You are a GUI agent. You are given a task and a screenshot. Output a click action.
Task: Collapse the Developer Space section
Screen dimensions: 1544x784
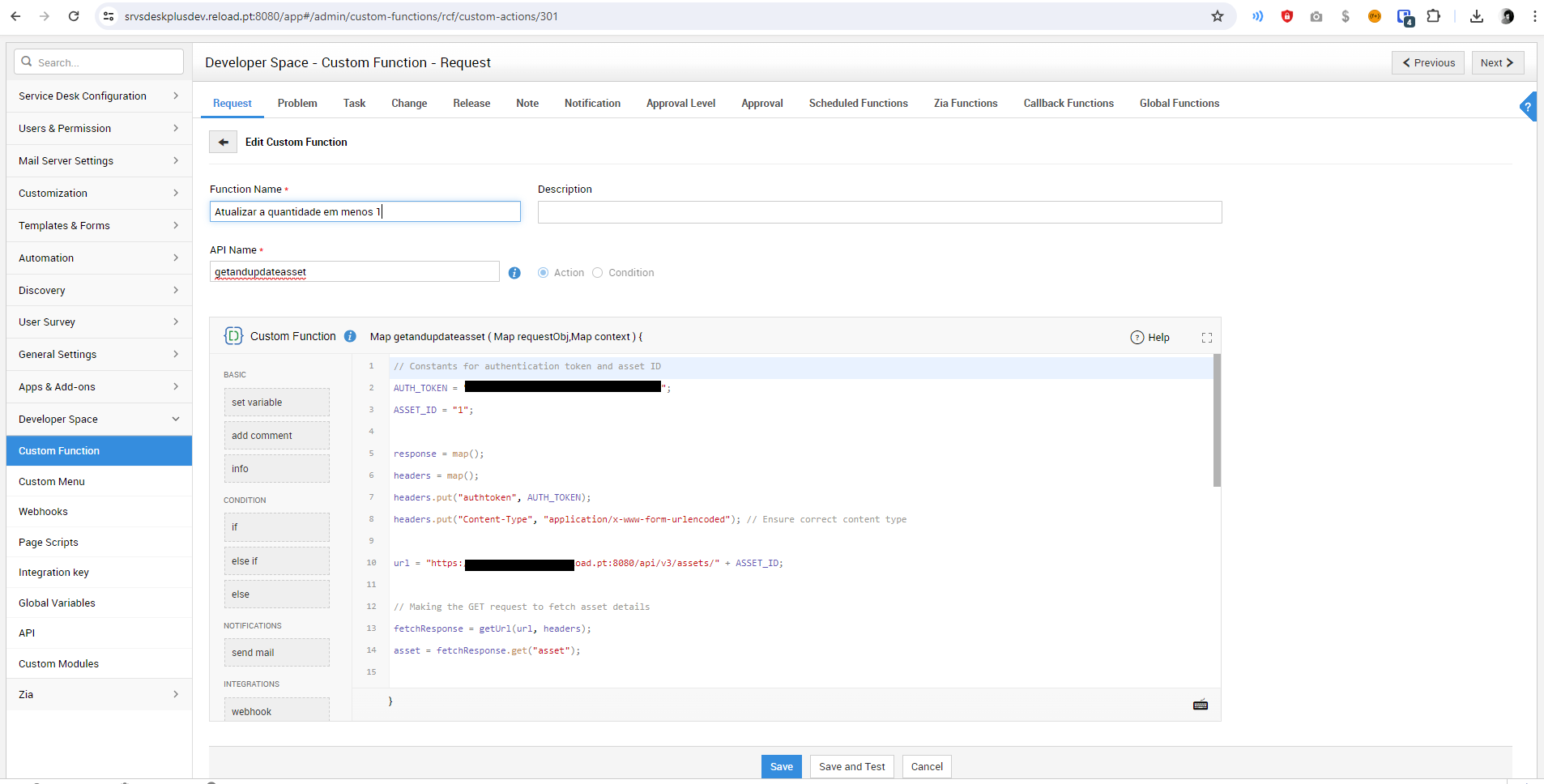click(99, 419)
